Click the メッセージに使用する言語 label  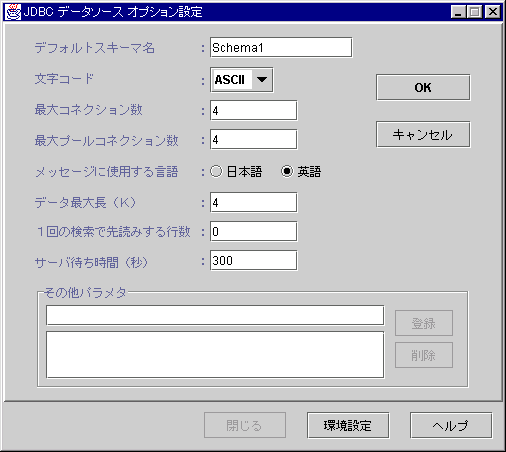pos(107,172)
